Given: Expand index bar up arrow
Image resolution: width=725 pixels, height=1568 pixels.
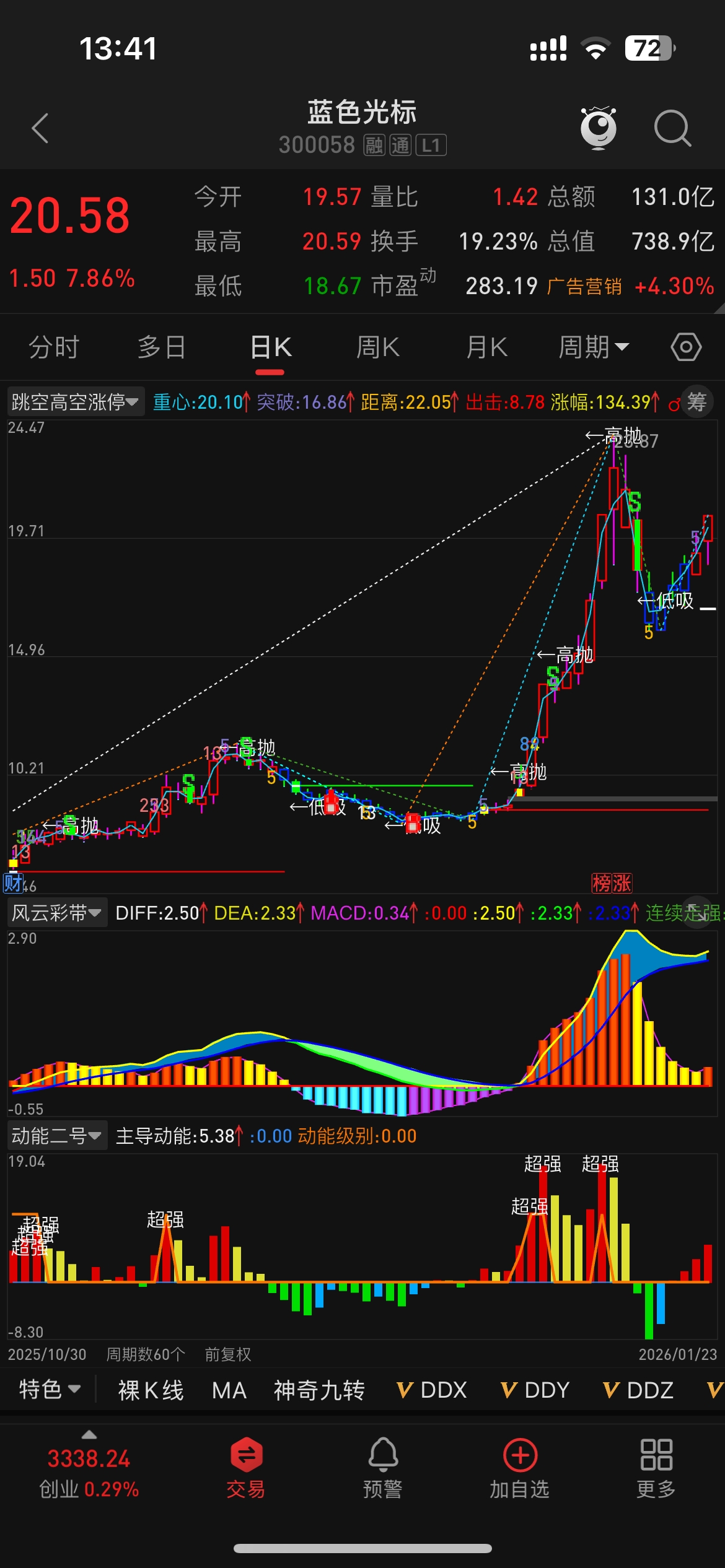Looking at the screenshot, I should [x=89, y=1434].
